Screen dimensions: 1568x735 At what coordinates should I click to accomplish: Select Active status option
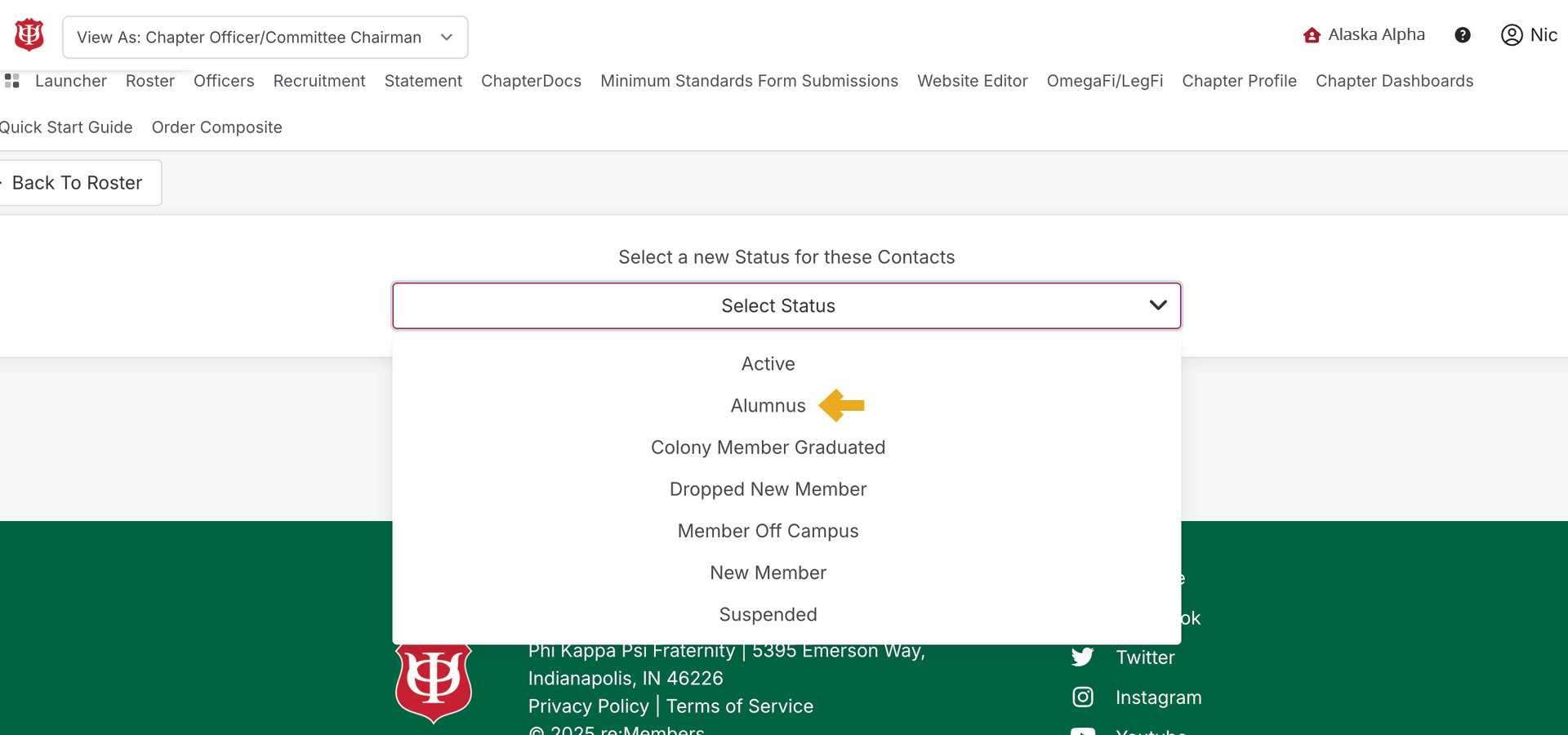coord(768,364)
